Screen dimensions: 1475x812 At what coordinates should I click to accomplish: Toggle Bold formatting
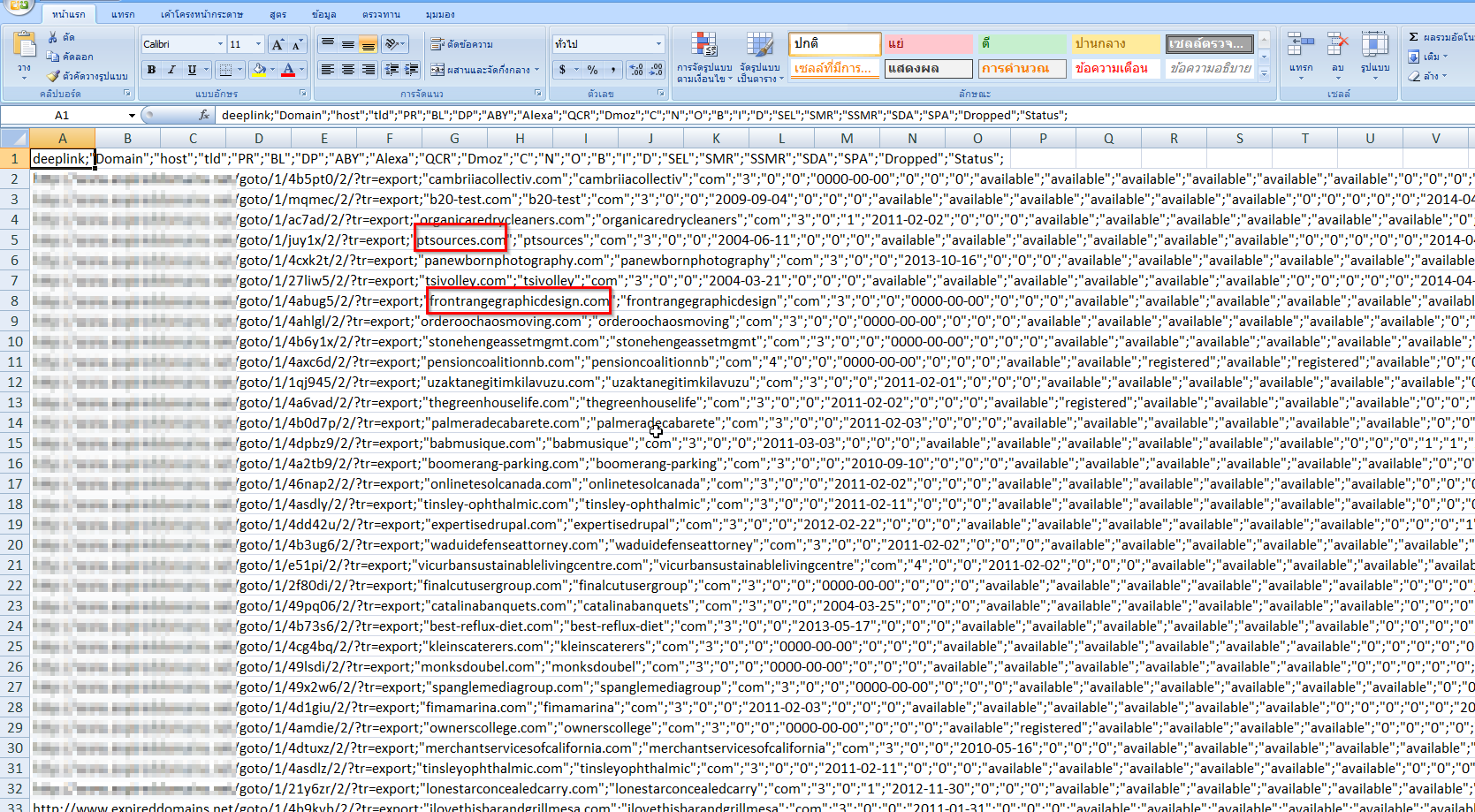(x=151, y=70)
